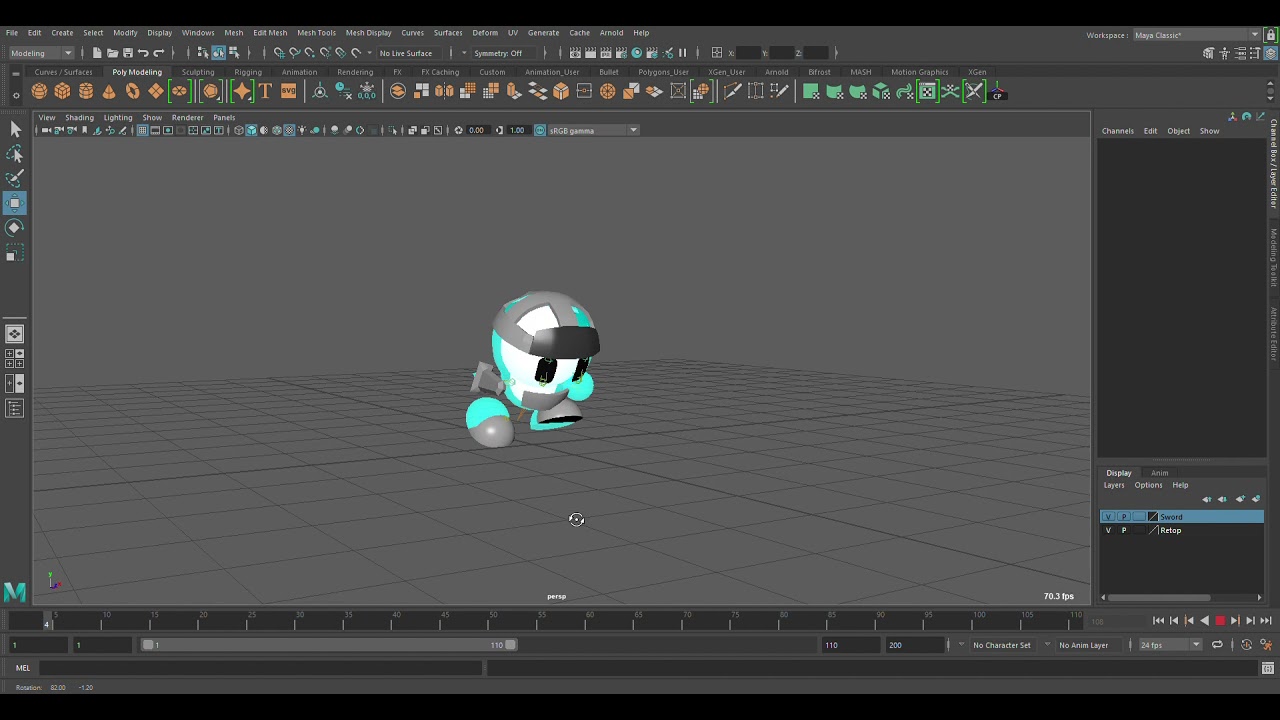This screenshot has height=720, width=1280.
Task: Toggle playback P on the Retop layer
Action: tap(1124, 530)
